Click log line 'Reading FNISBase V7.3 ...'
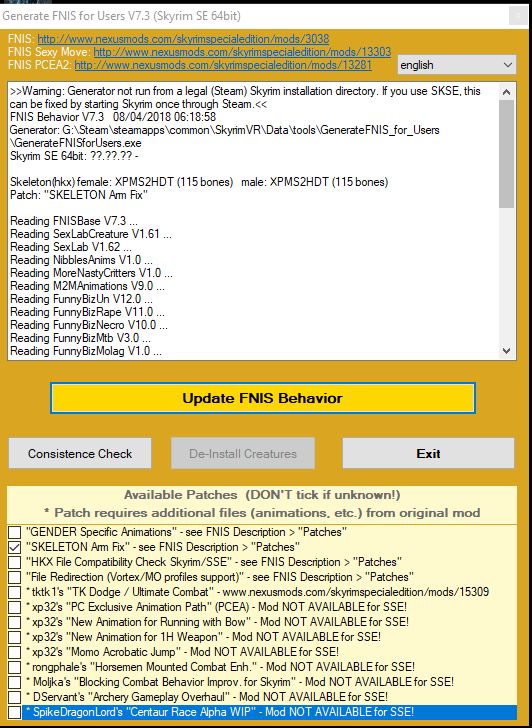Screen dimensions: 532x728 [74, 221]
